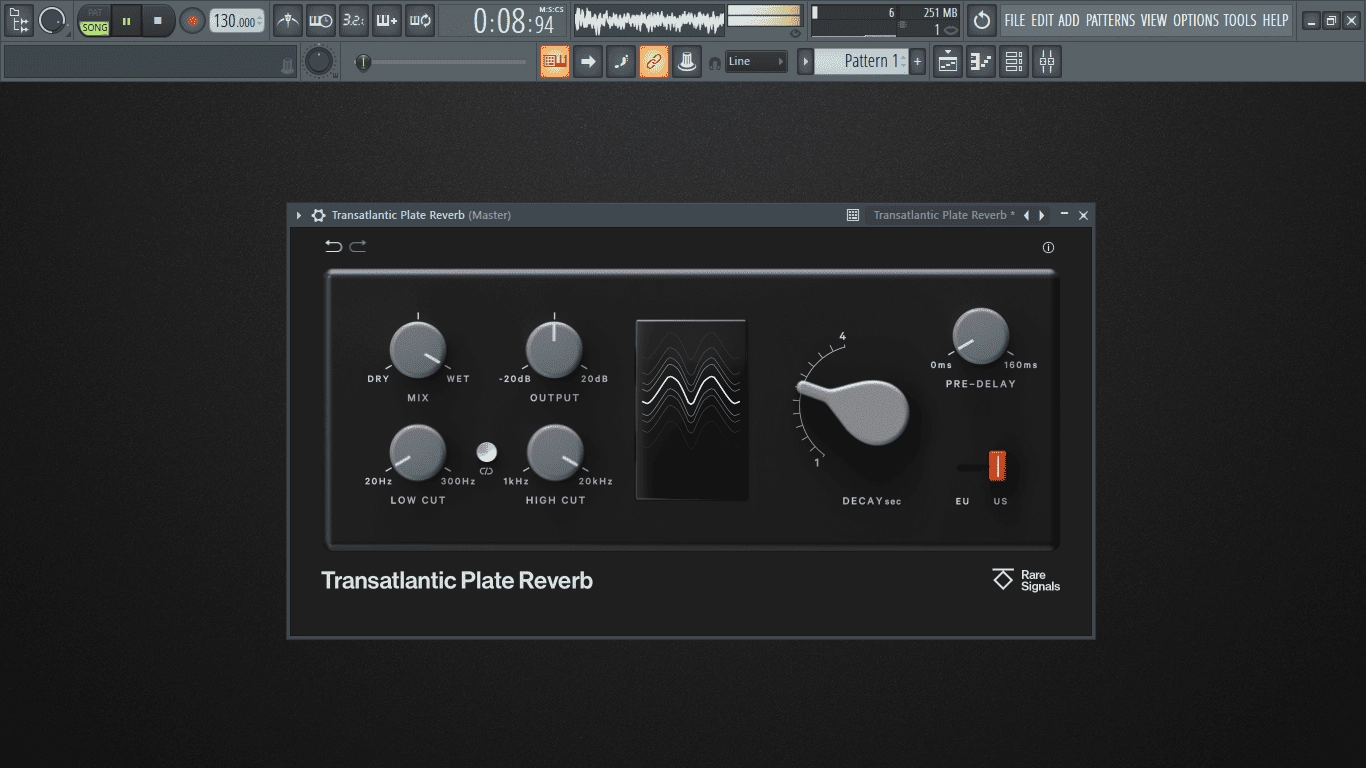Select next preset with right arrow

coord(1042,215)
